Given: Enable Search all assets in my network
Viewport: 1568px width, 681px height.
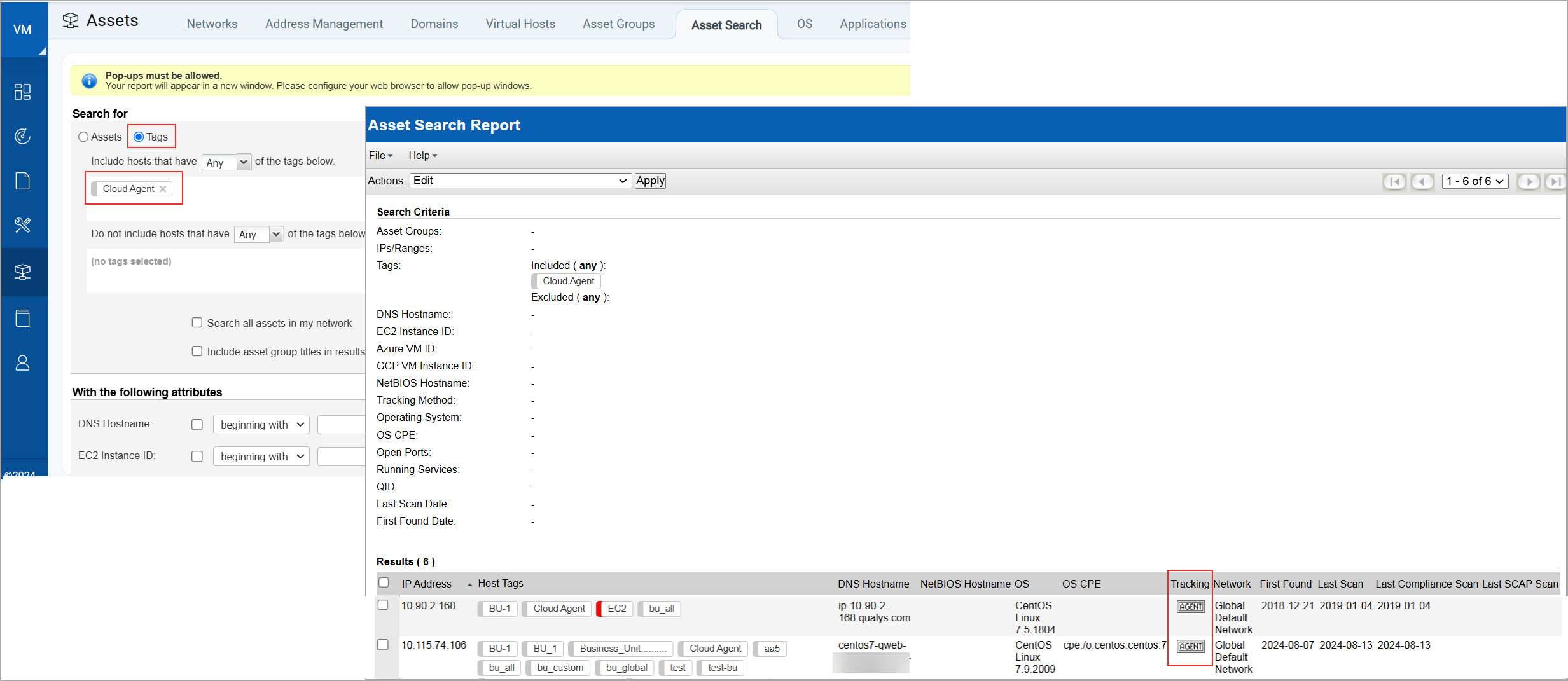Looking at the screenshot, I should (x=197, y=322).
